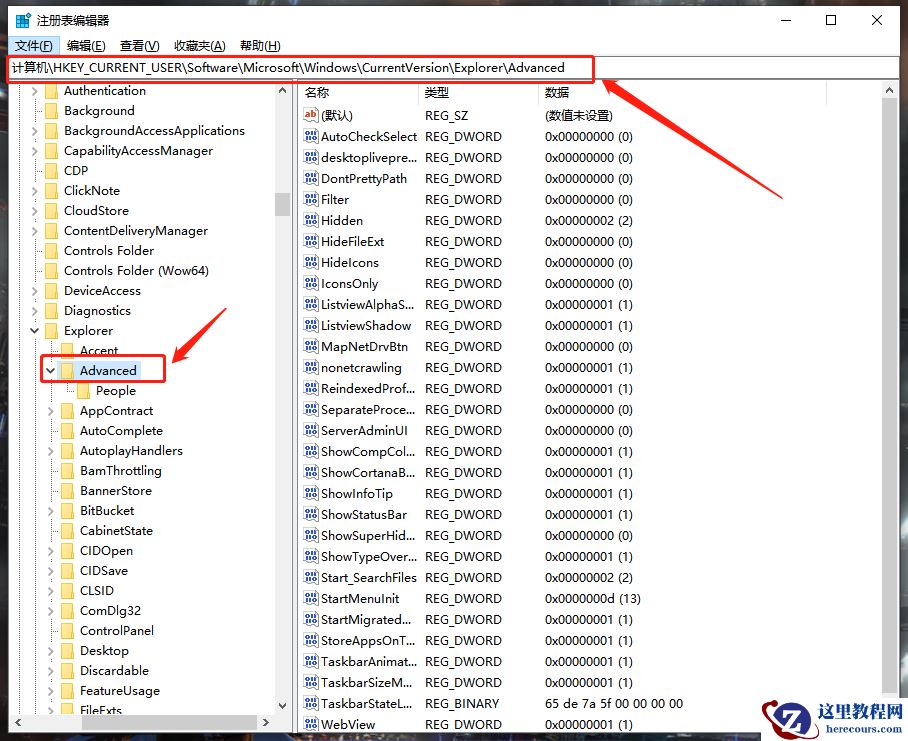
Task: Click the REG_SZ icon beside (默认)
Action: (311, 115)
